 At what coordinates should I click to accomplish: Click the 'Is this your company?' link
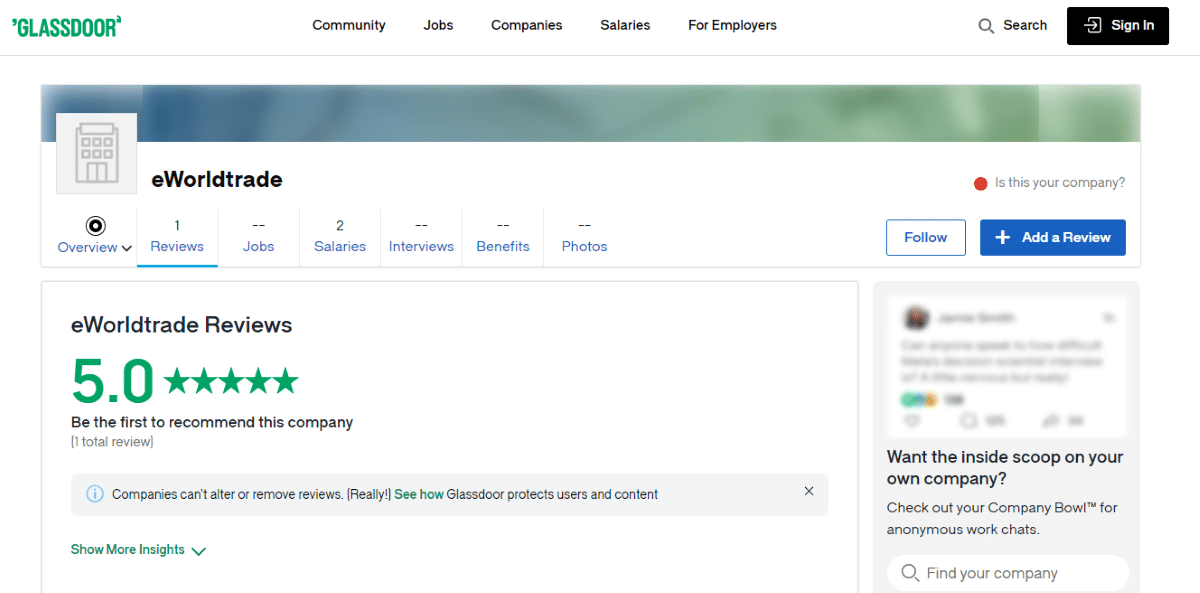point(1060,183)
